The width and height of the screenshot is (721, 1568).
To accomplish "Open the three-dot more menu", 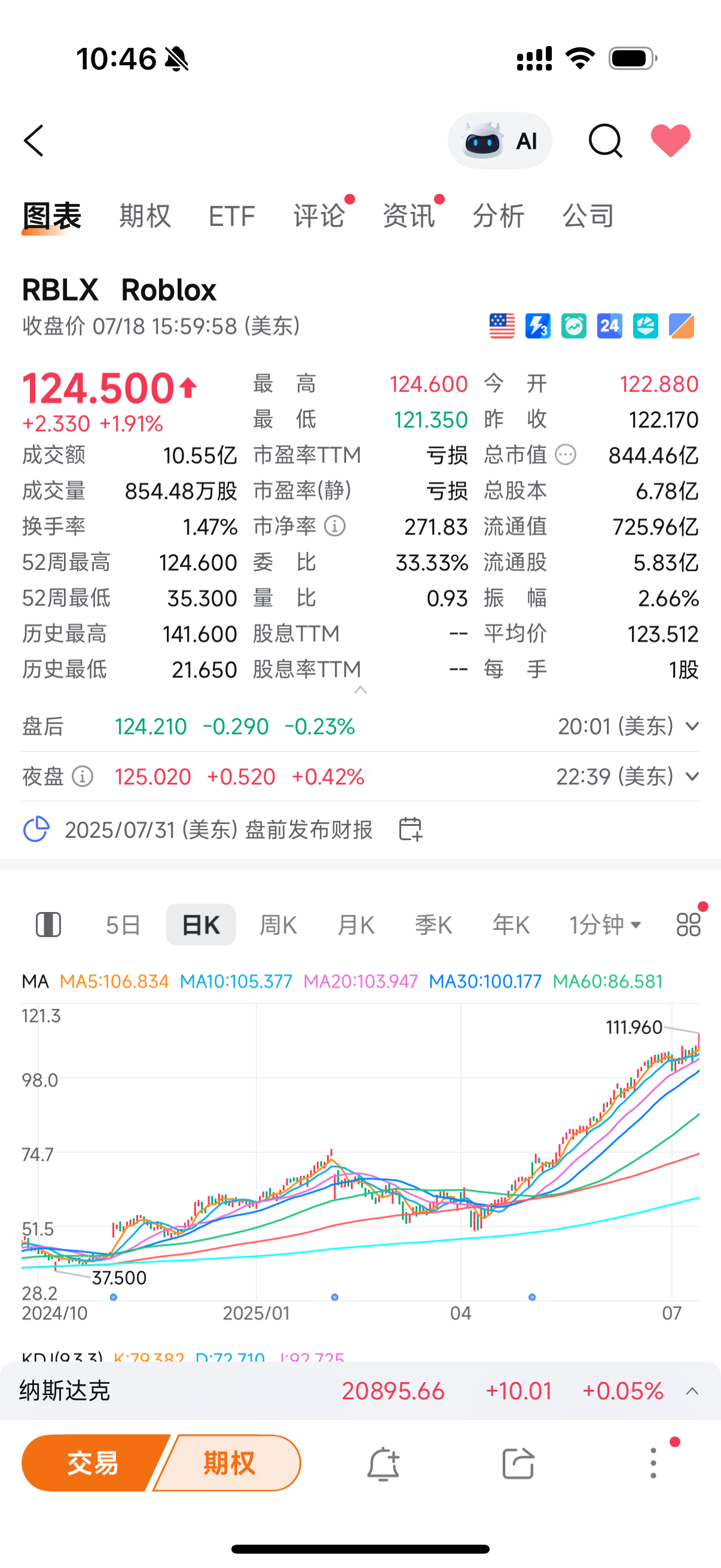I will pyautogui.click(x=653, y=1463).
